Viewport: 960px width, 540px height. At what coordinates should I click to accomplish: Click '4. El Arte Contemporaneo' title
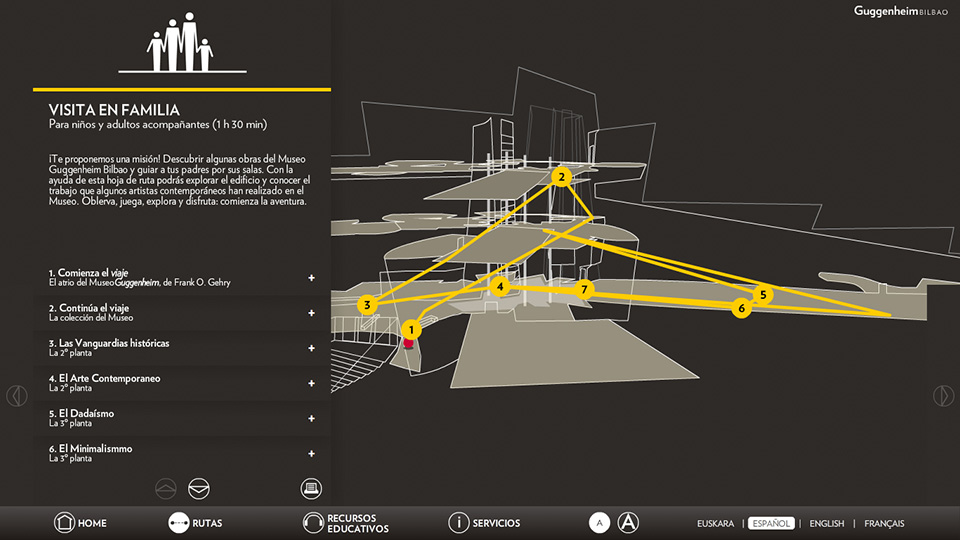click(104, 378)
